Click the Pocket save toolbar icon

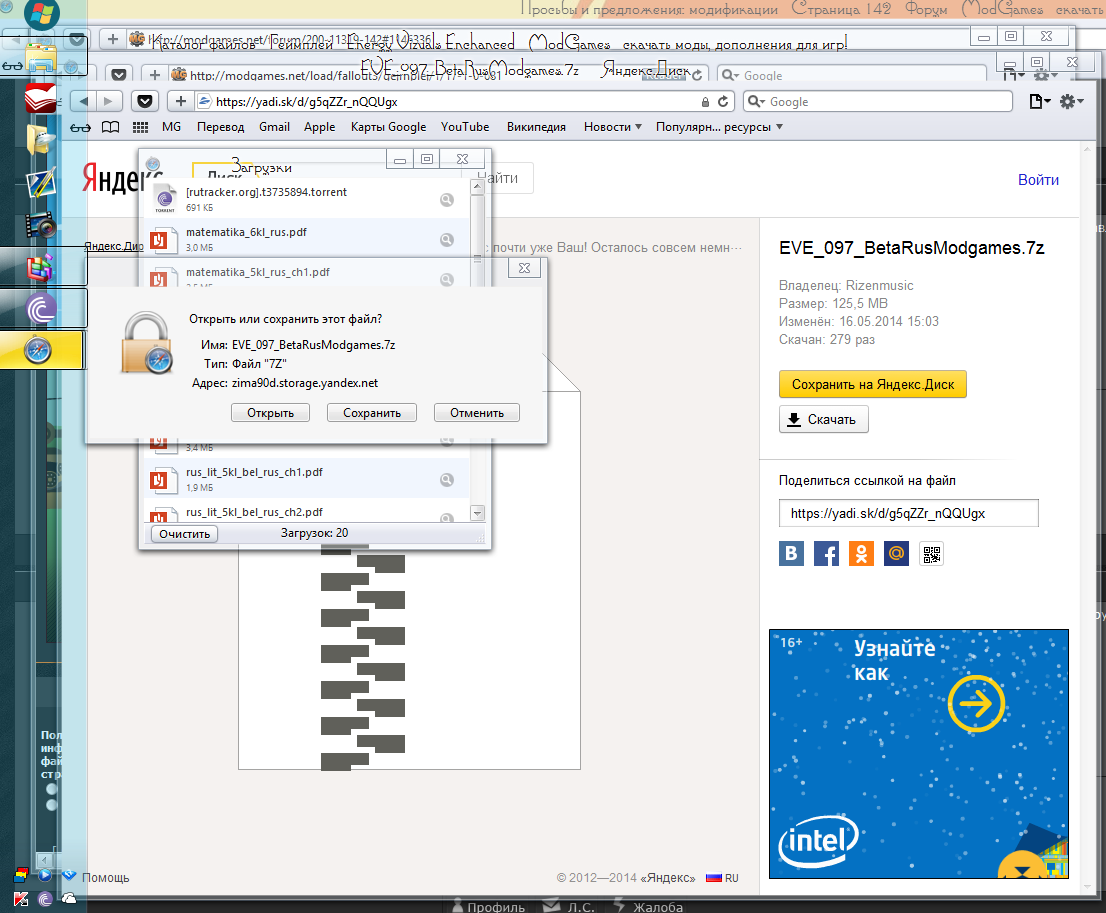point(145,102)
